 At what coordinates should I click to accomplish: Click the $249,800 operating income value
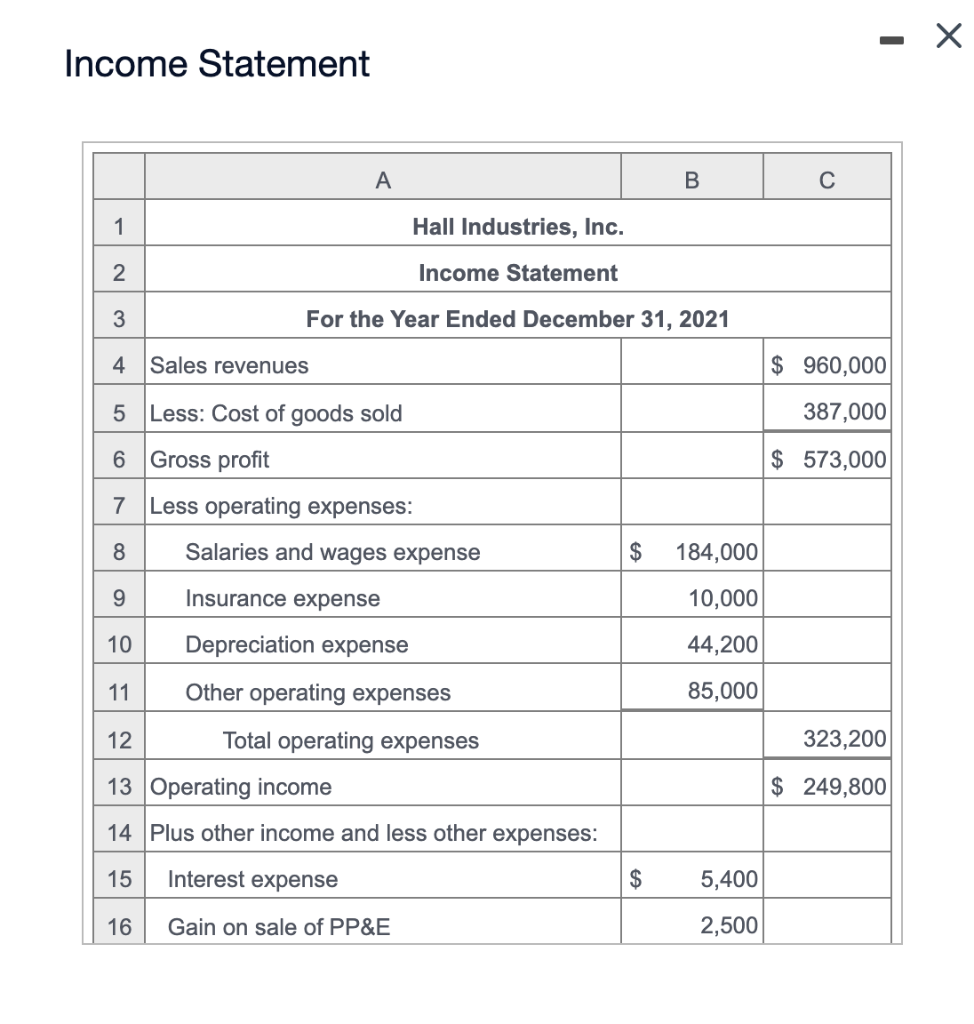[x=827, y=786]
